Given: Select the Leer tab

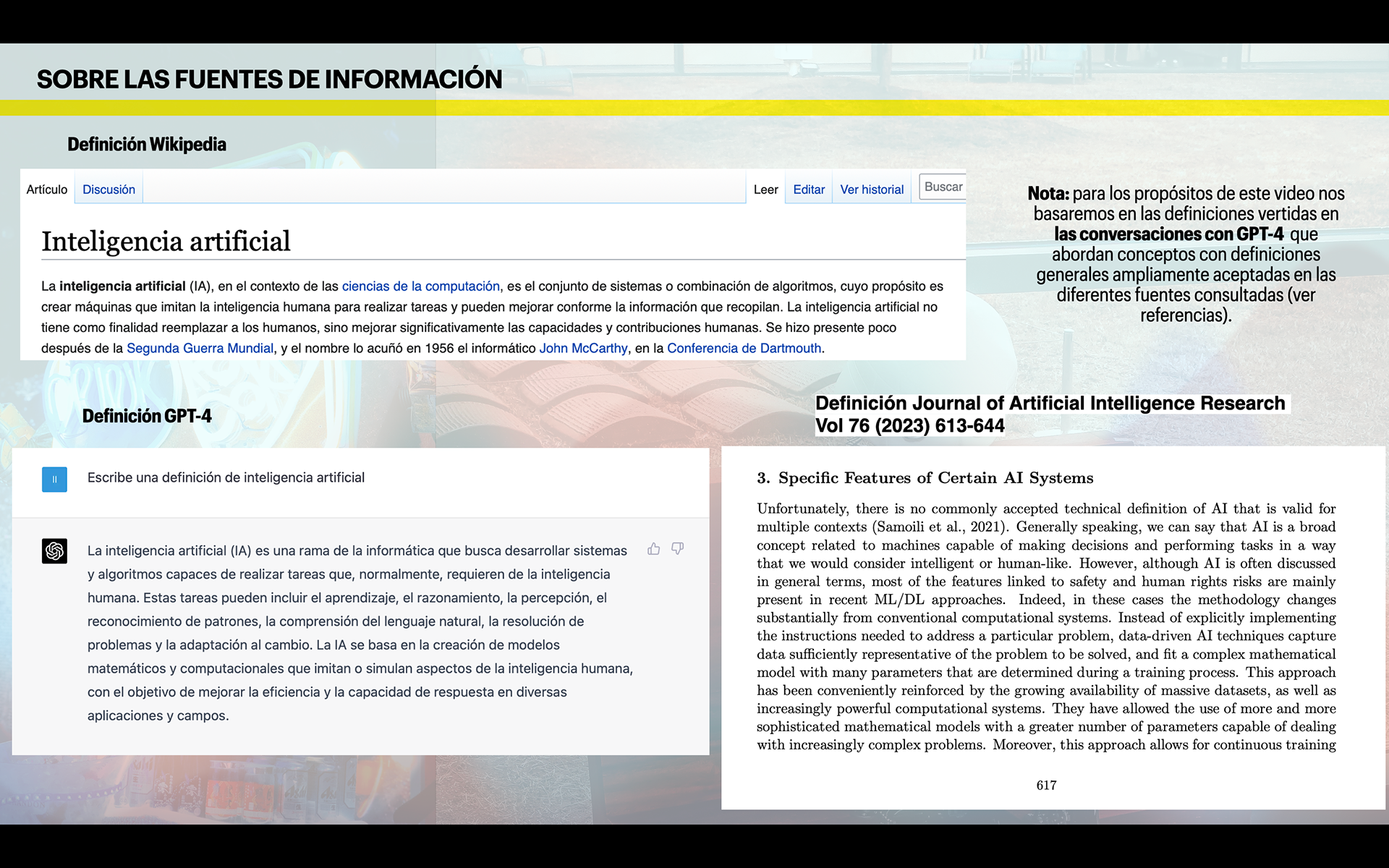Looking at the screenshot, I should coord(765,190).
